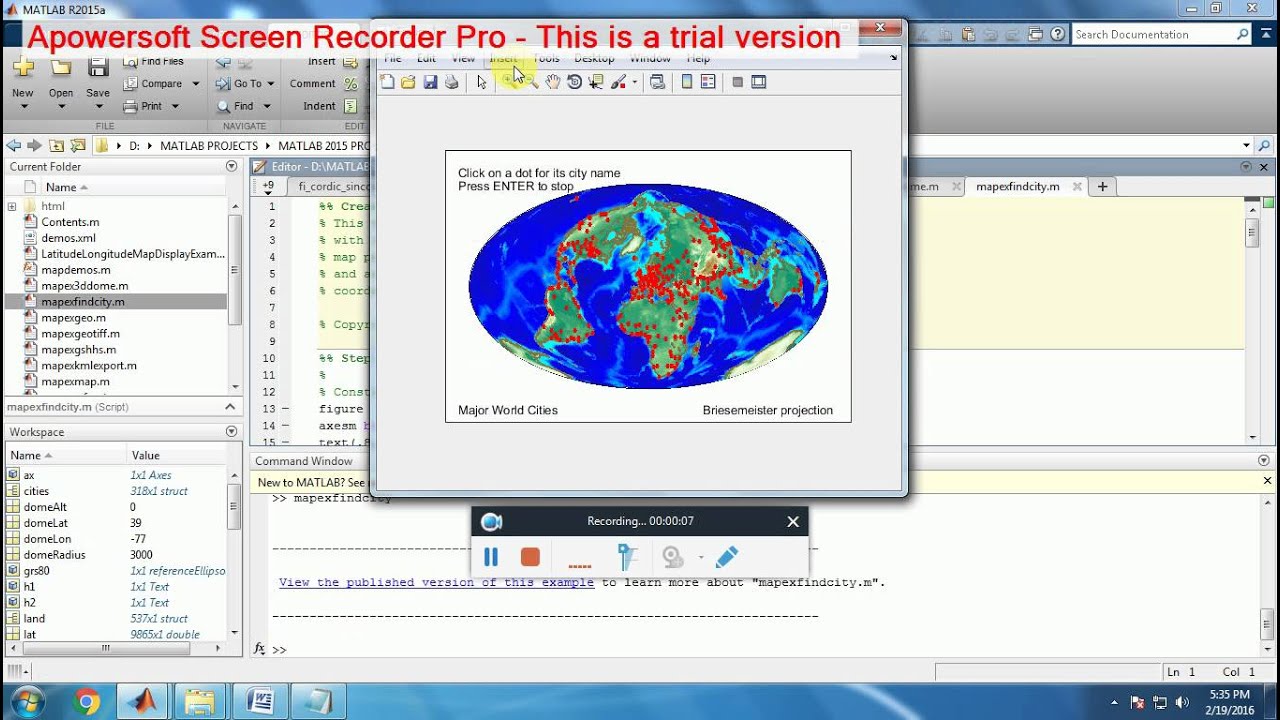Click Find Files button
Image resolution: width=1280 pixels, height=720 pixels.
[154, 62]
